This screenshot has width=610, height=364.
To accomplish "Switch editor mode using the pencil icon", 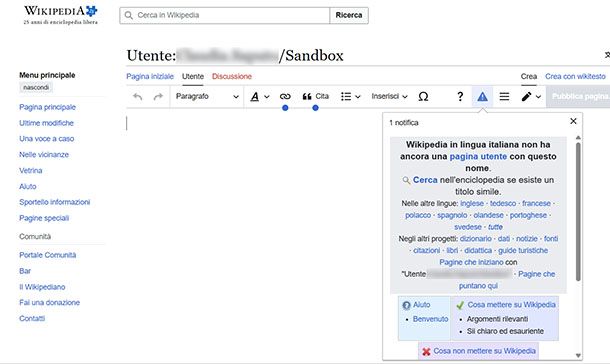I will (531, 96).
